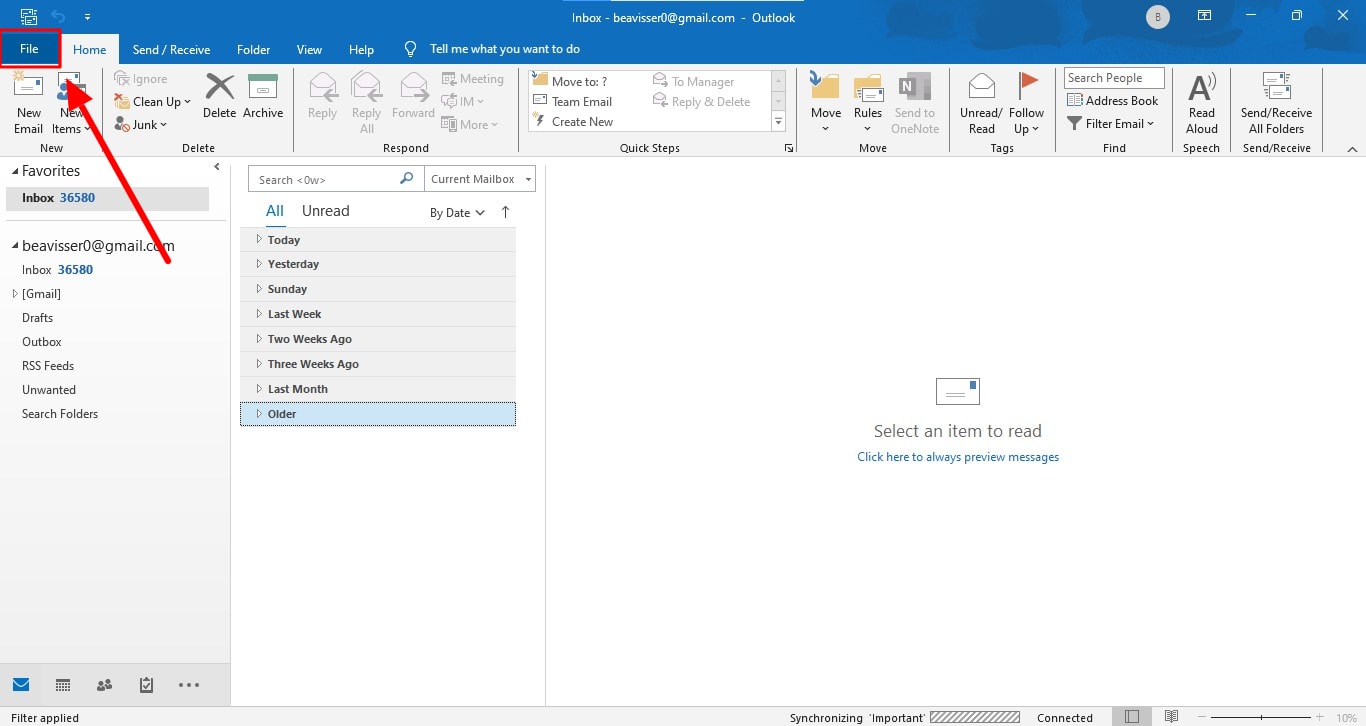The width and height of the screenshot is (1366, 726).
Task: Open more navigation options ellipsis
Action: coord(189,685)
